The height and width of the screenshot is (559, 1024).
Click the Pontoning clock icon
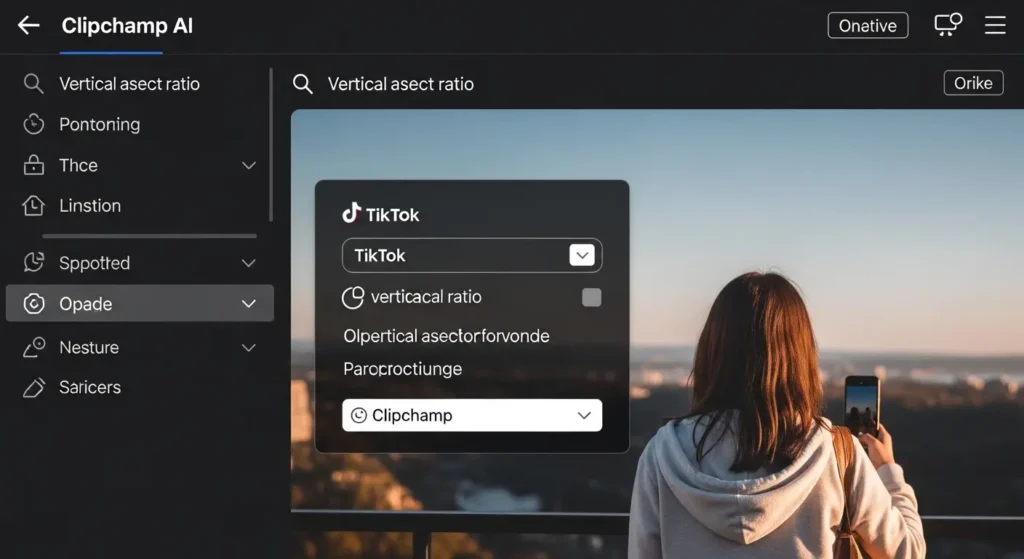(34, 124)
